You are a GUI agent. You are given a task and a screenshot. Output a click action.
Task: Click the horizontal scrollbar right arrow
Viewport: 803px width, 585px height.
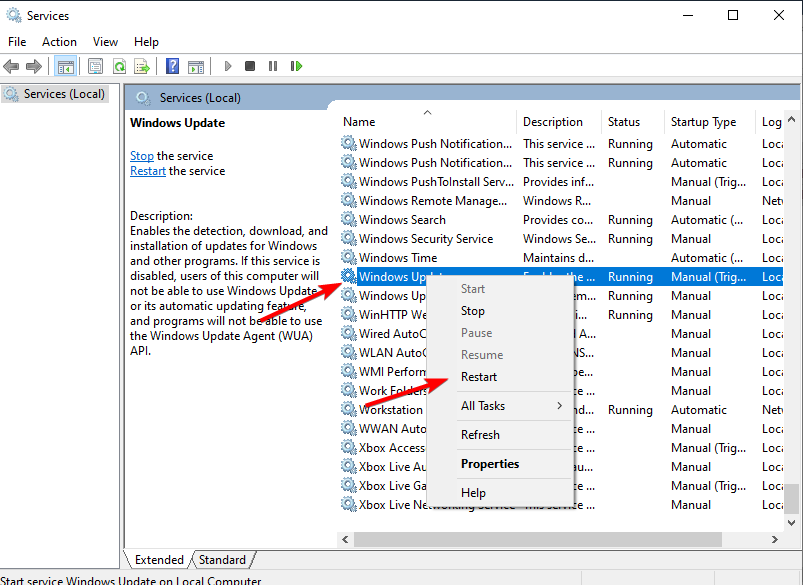[774, 539]
